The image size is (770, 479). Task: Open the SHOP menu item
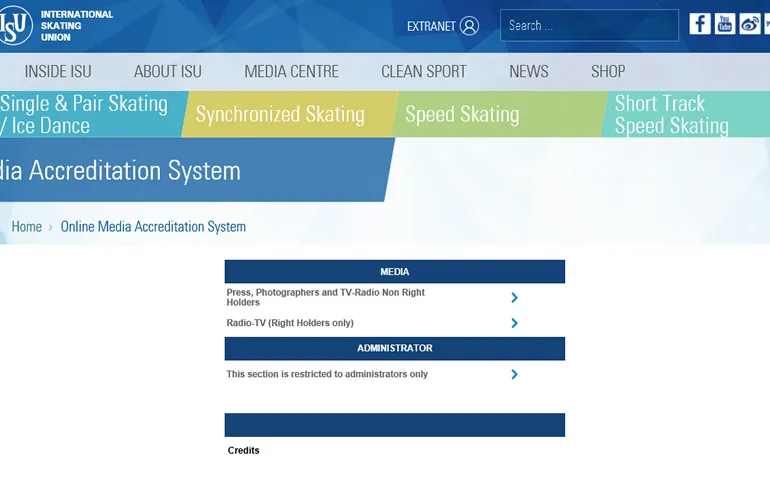pos(608,71)
